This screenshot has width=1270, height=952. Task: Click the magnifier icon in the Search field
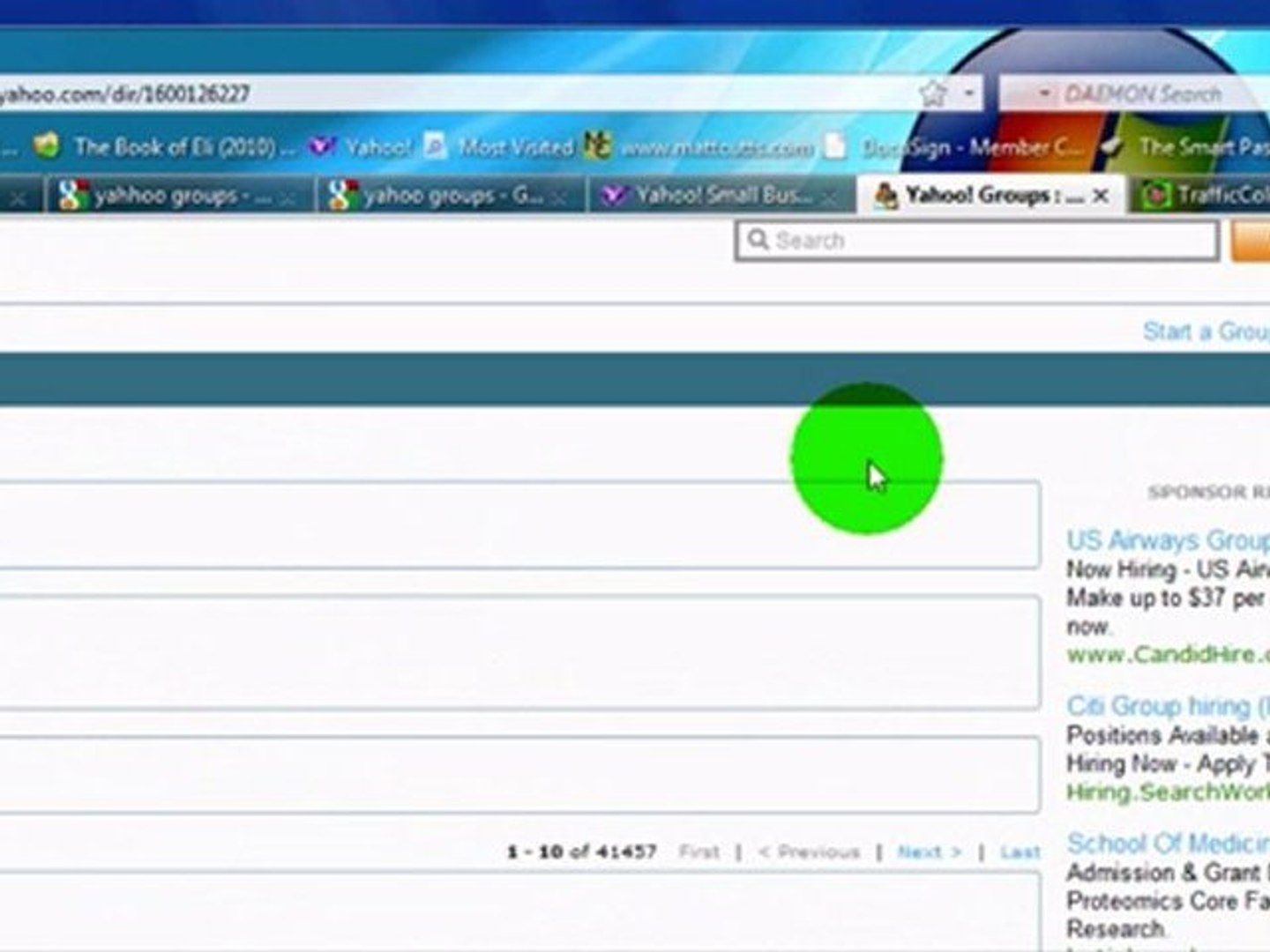coord(758,239)
